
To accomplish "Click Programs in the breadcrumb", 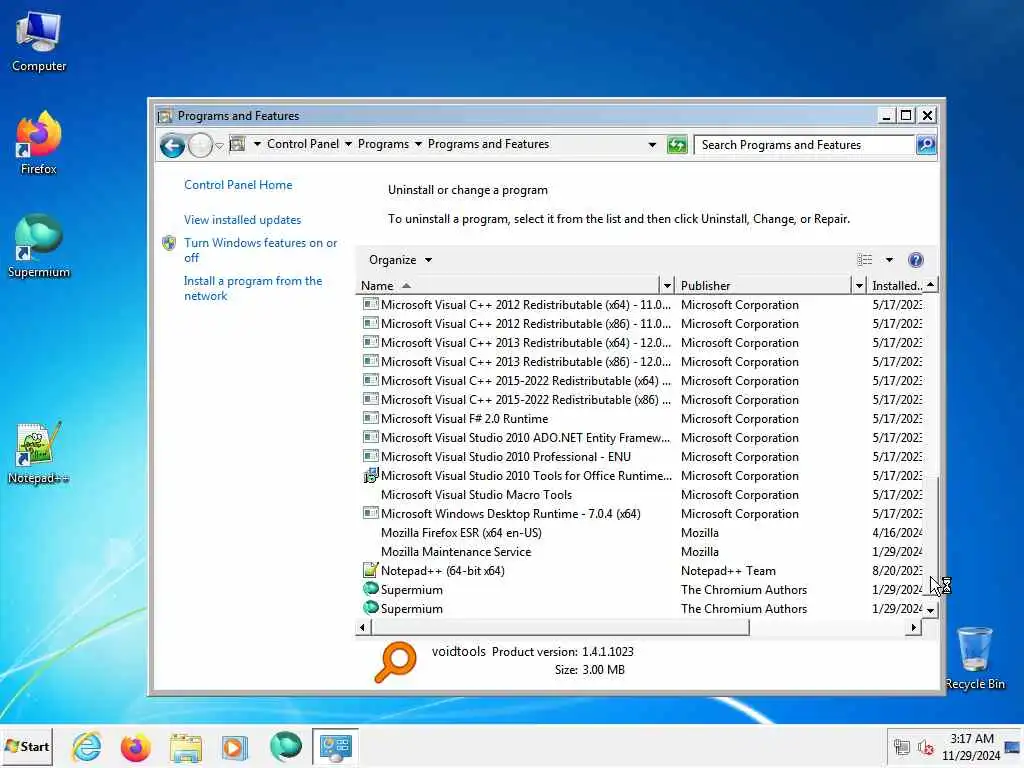I will click(383, 144).
